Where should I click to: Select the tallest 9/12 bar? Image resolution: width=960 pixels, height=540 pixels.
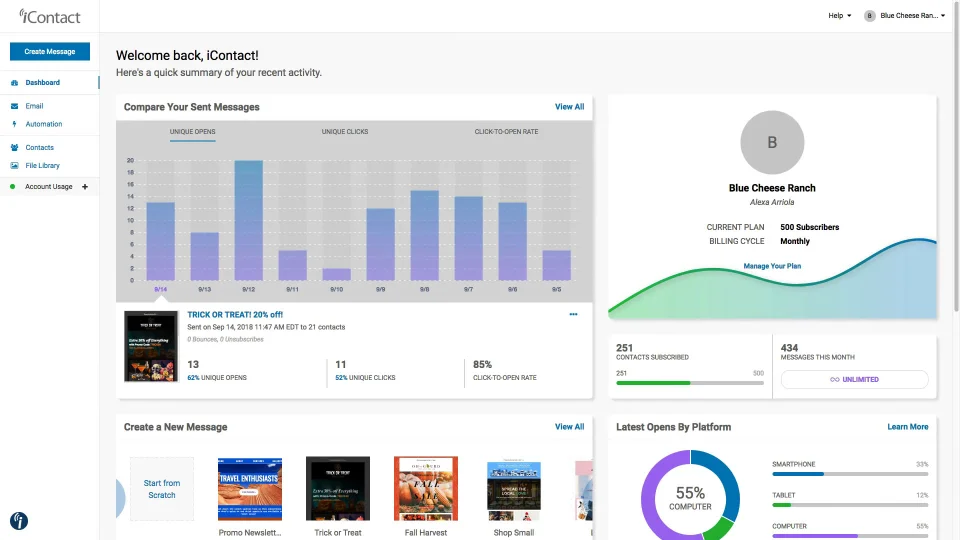249,220
